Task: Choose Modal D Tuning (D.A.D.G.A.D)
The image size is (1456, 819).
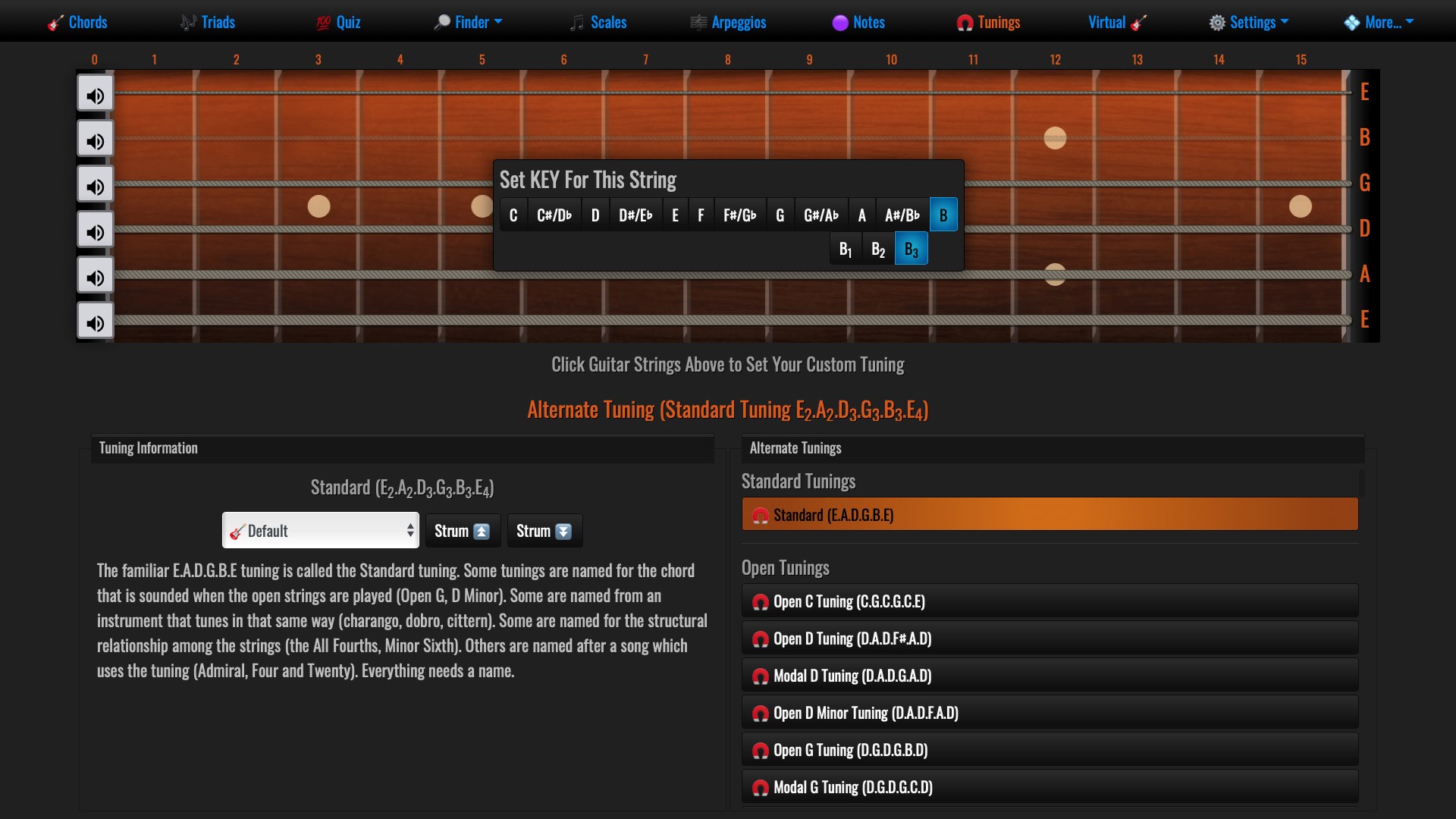Action: point(1050,676)
